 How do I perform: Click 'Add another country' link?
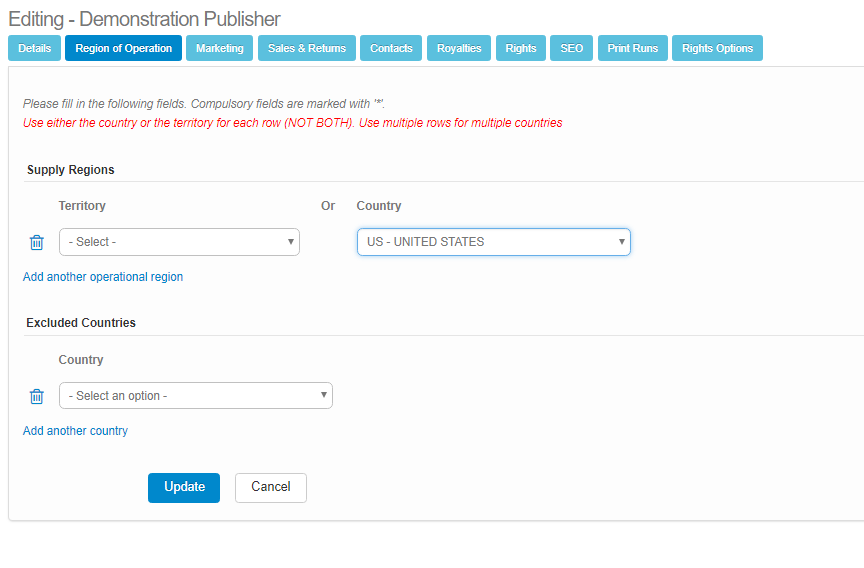click(75, 431)
